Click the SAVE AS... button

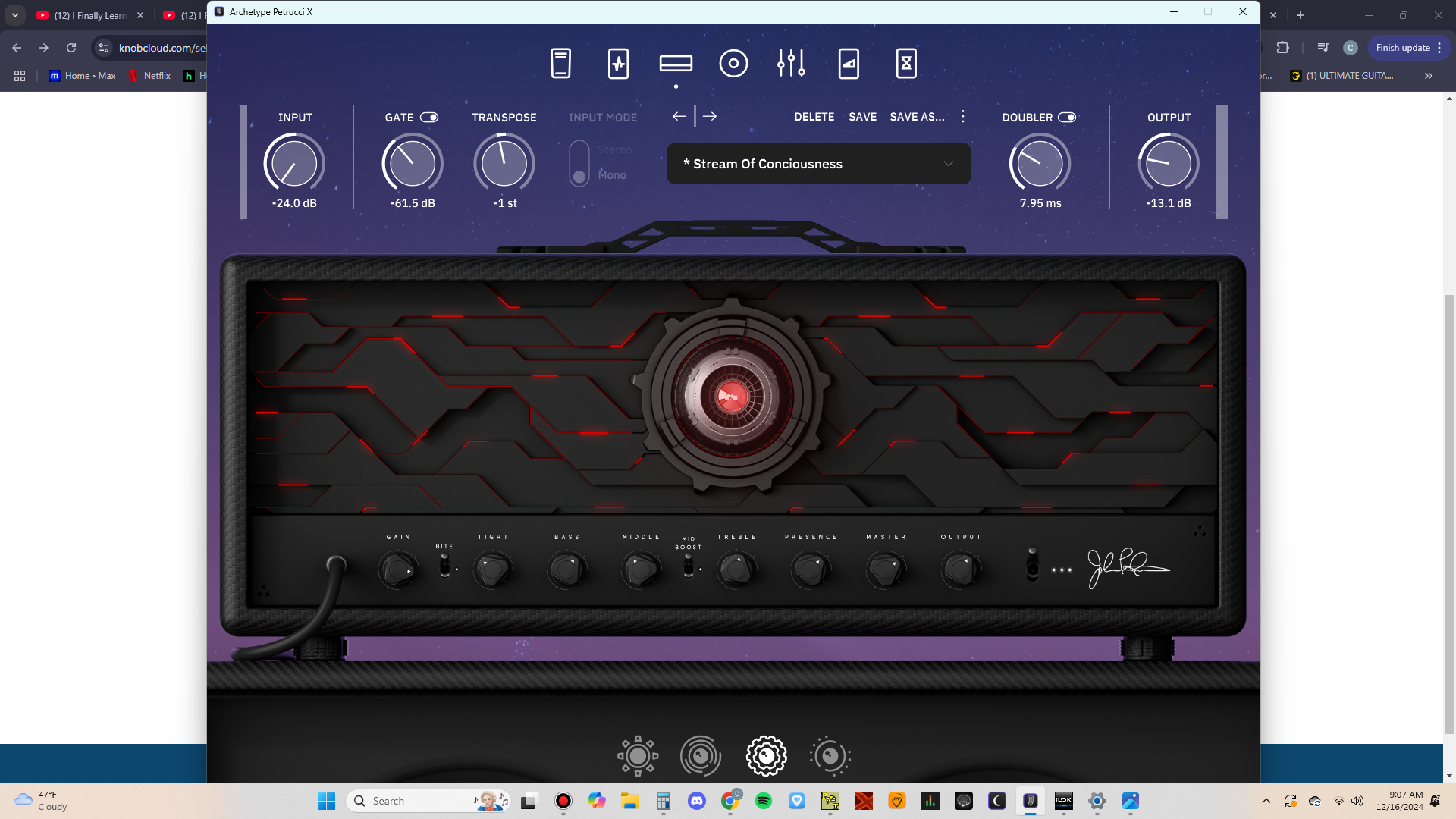click(x=918, y=117)
